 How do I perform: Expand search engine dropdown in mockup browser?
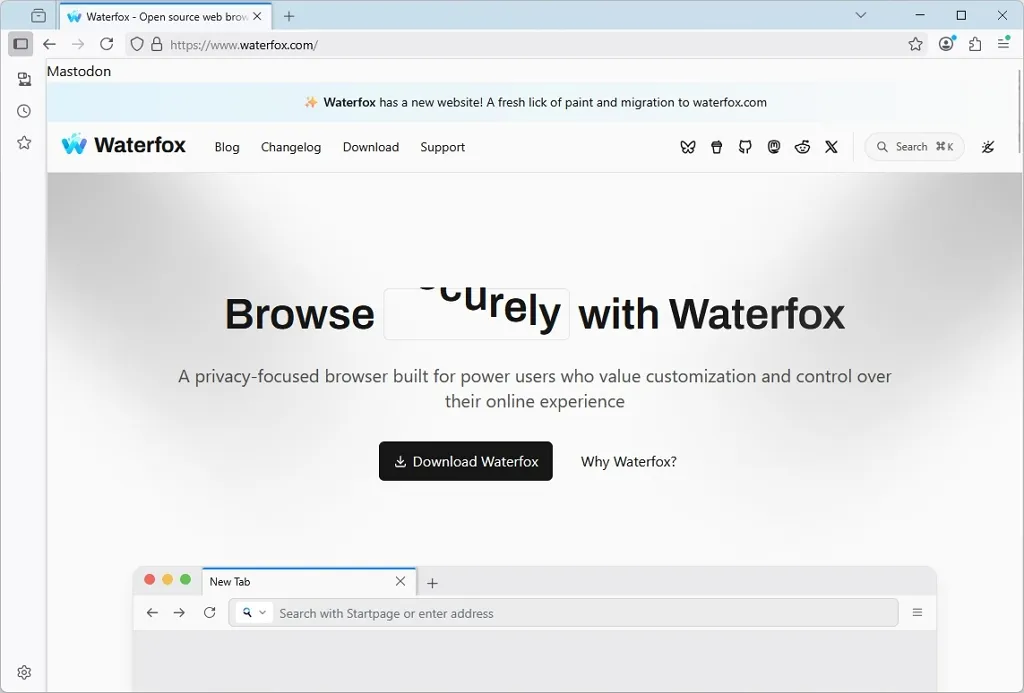[x=254, y=613]
